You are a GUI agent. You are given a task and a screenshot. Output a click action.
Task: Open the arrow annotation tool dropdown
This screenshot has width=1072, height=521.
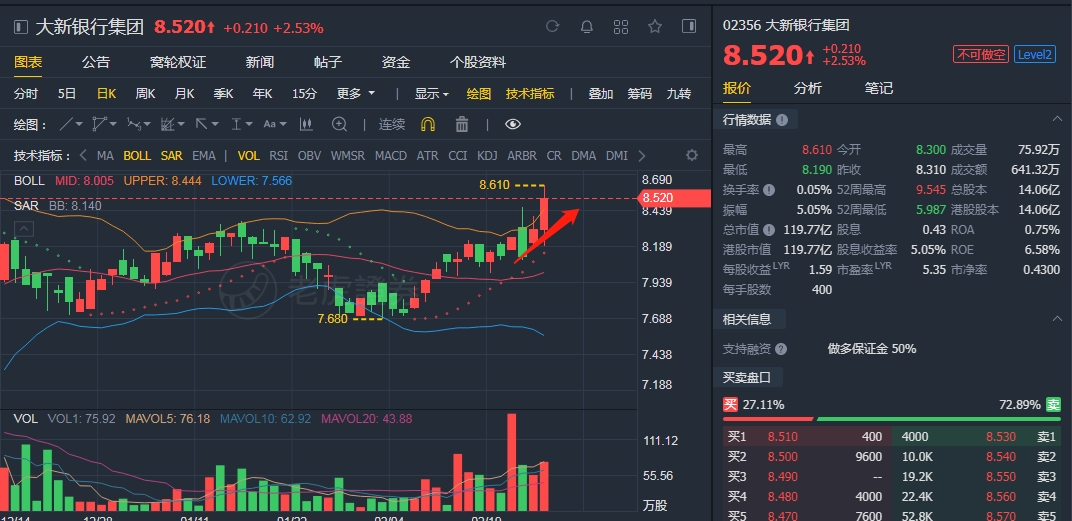tap(206, 124)
